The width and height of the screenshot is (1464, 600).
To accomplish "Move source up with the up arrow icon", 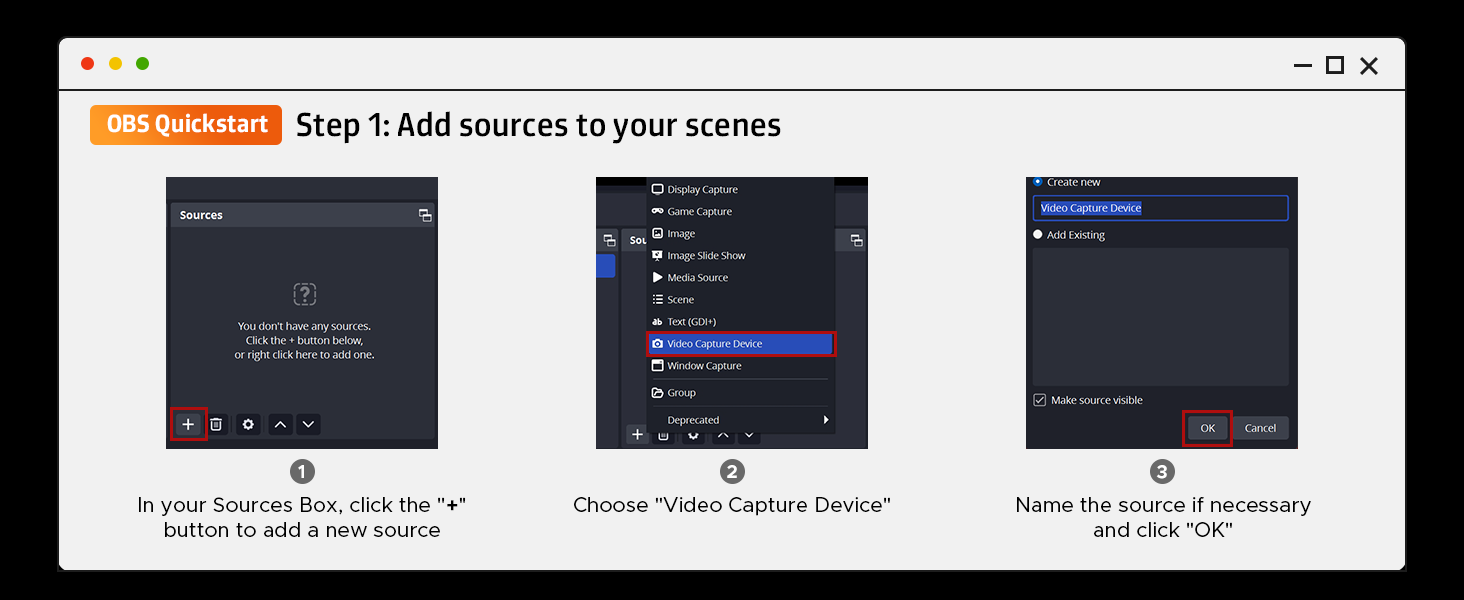I will (x=280, y=424).
